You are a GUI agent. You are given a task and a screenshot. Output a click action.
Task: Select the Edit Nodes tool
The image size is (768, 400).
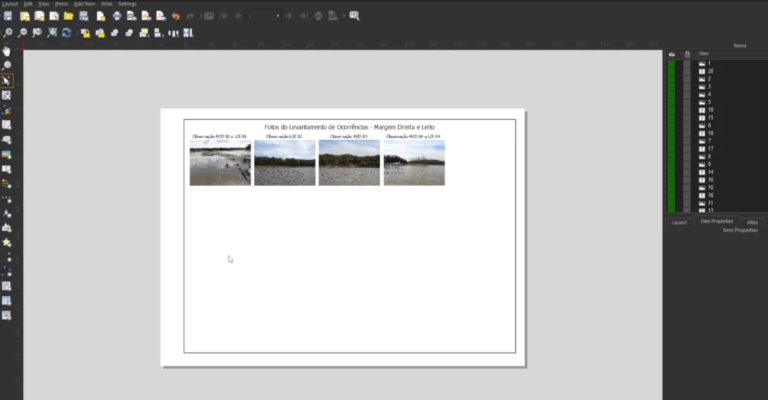(x=6, y=110)
